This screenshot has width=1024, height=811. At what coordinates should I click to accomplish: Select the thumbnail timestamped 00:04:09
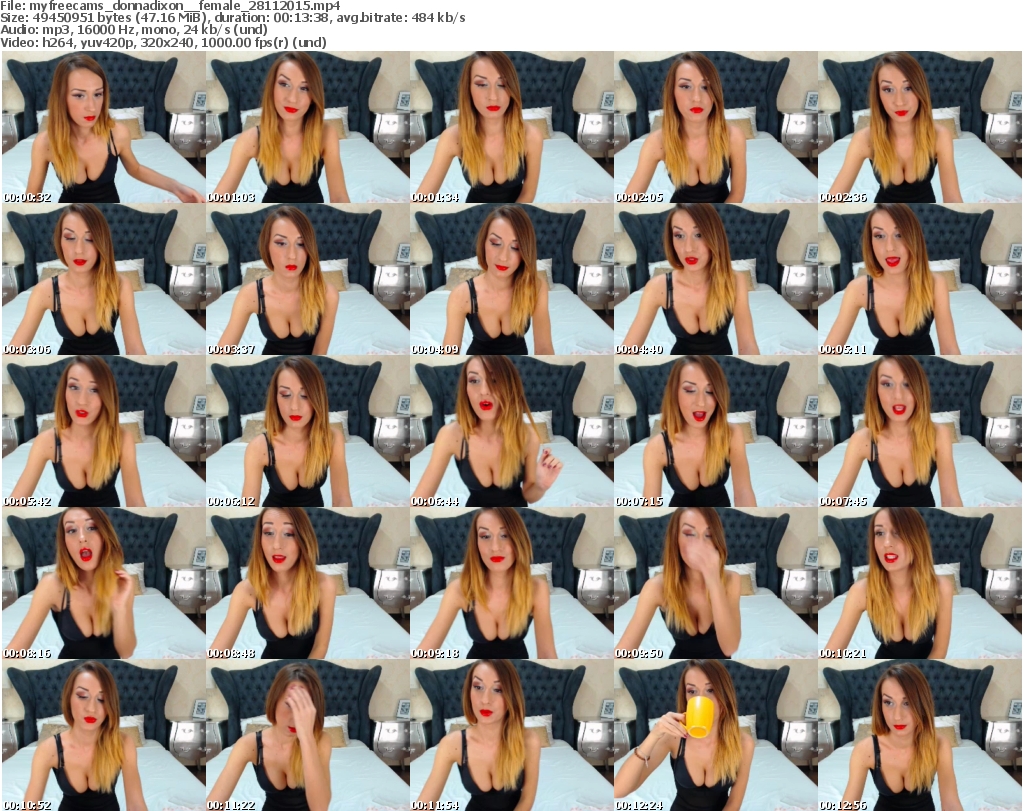click(x=511, y=279)
